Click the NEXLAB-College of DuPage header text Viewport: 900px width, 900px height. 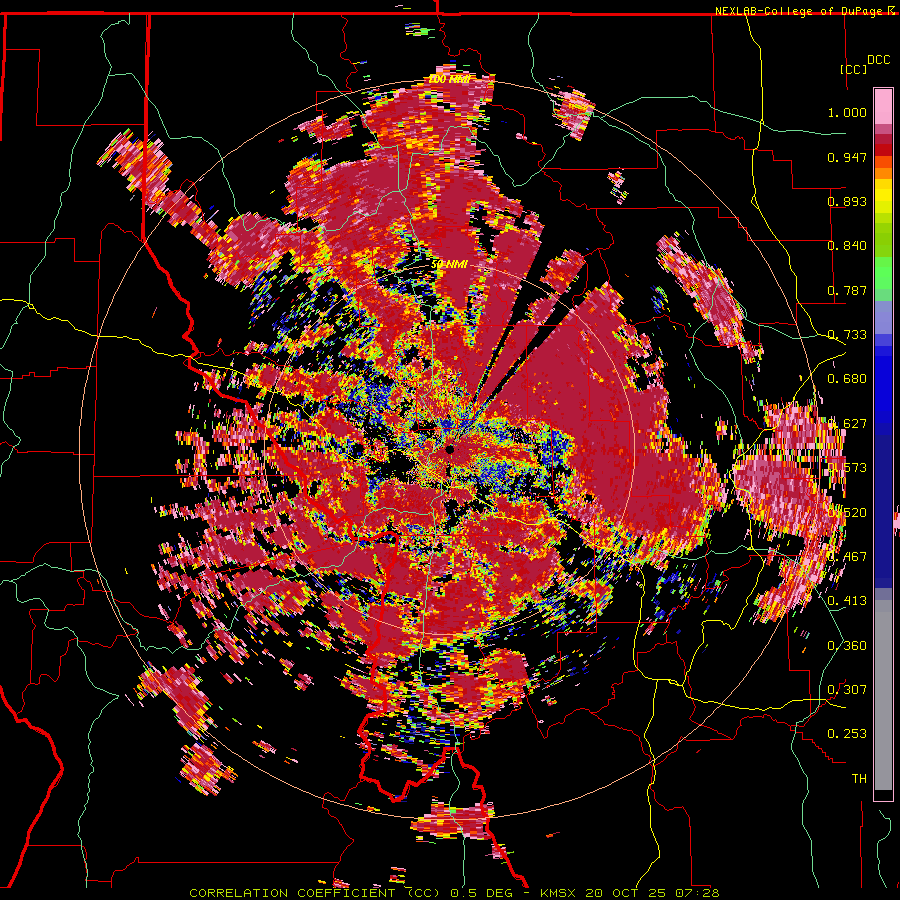(x=800, y=11)
